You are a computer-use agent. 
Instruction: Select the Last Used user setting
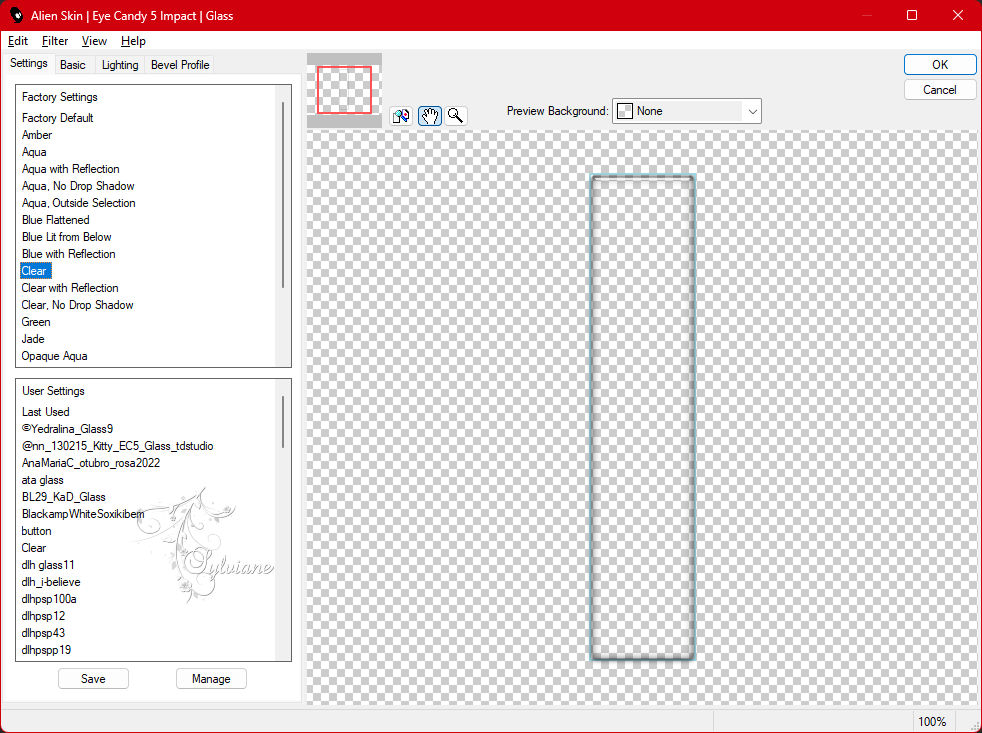click(x=46, y=412)
